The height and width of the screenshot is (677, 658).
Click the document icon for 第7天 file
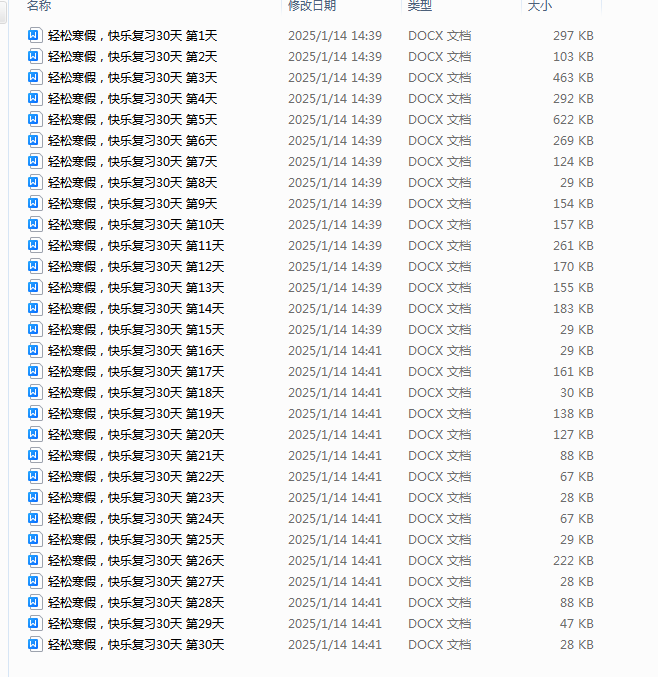click(x=35, y=161)
